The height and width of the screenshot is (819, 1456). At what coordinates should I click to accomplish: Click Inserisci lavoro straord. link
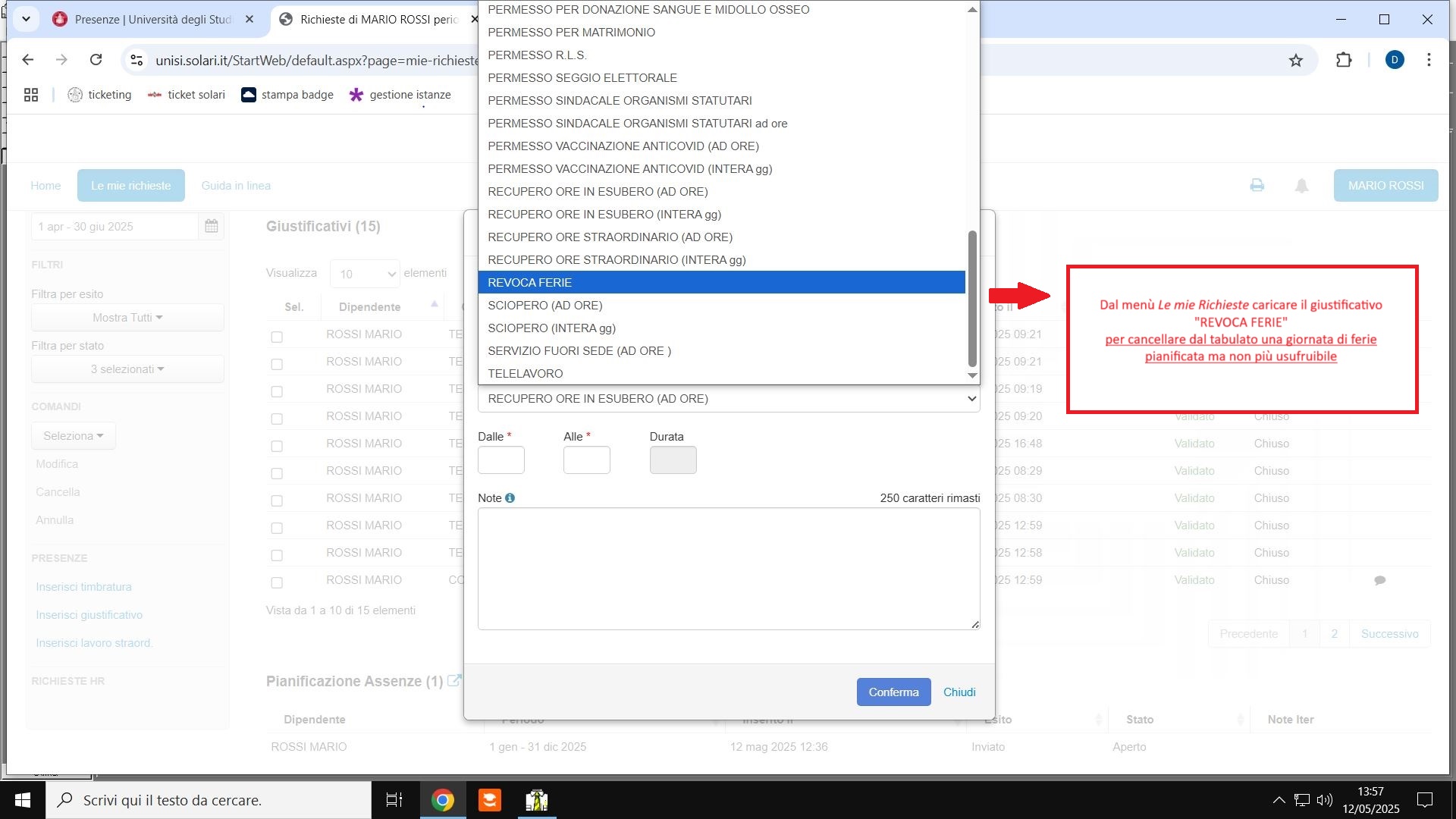[94, 643]
